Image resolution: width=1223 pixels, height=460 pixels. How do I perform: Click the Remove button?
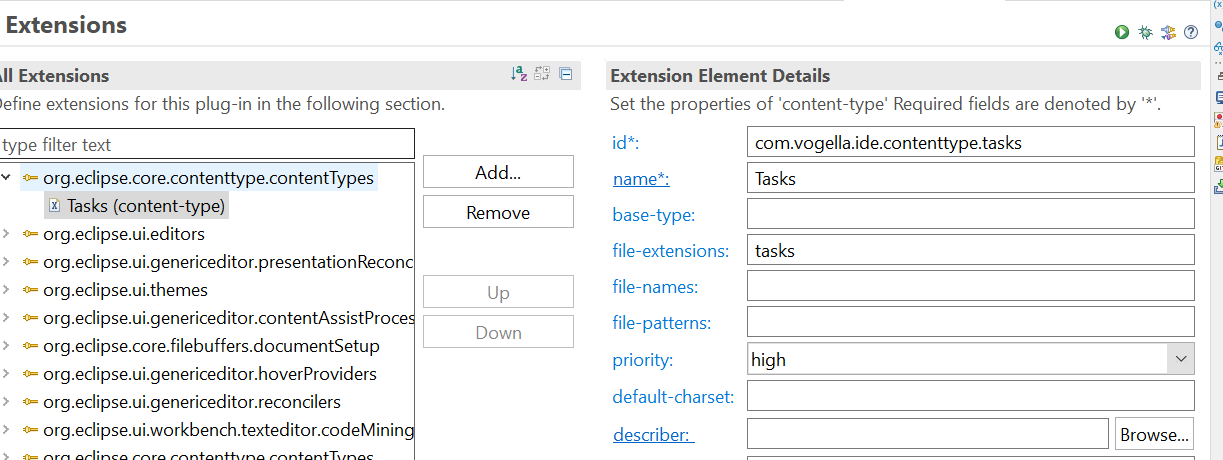498,212
